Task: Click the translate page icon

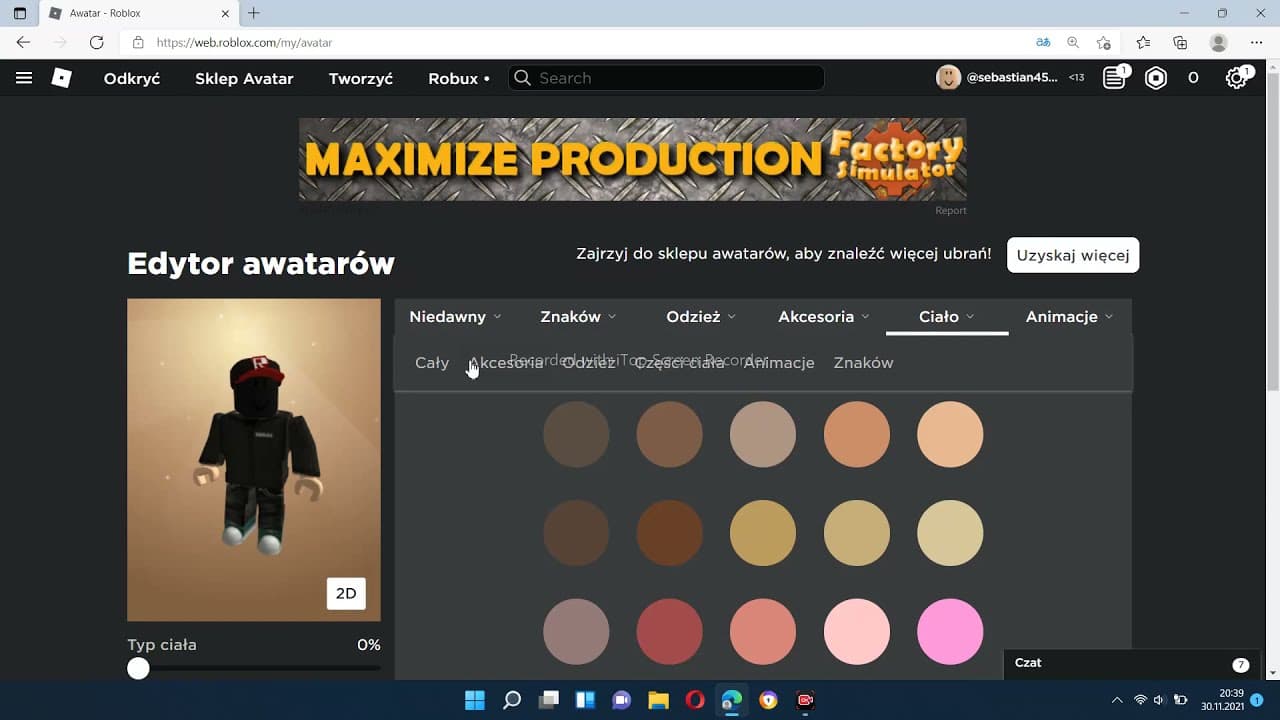Action: point(1043,43)
